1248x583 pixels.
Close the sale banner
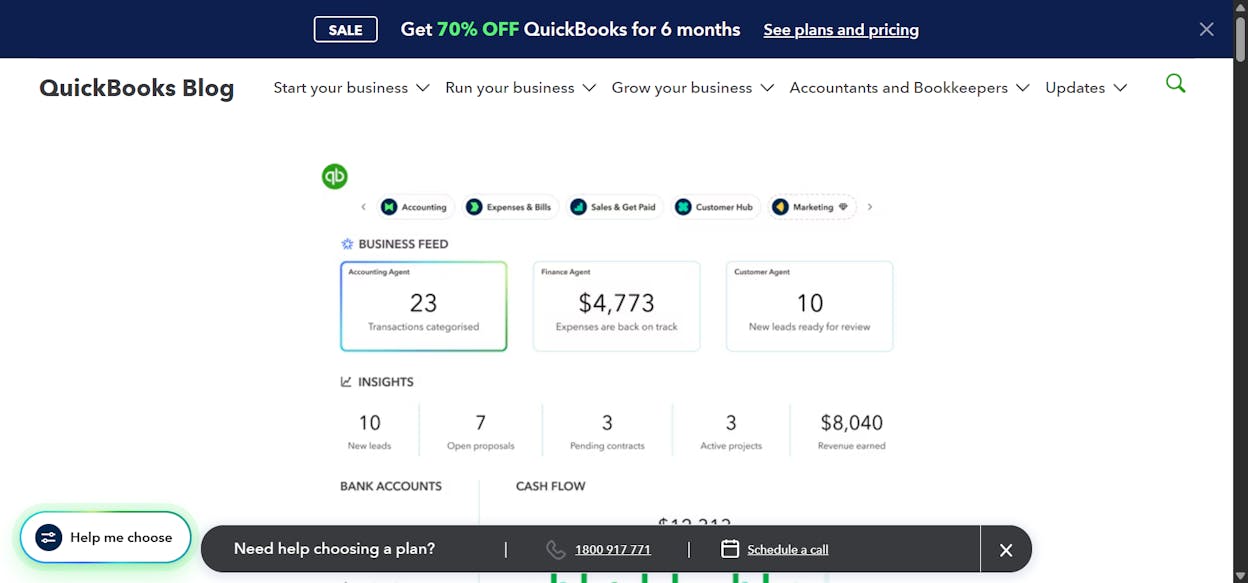1206,29
